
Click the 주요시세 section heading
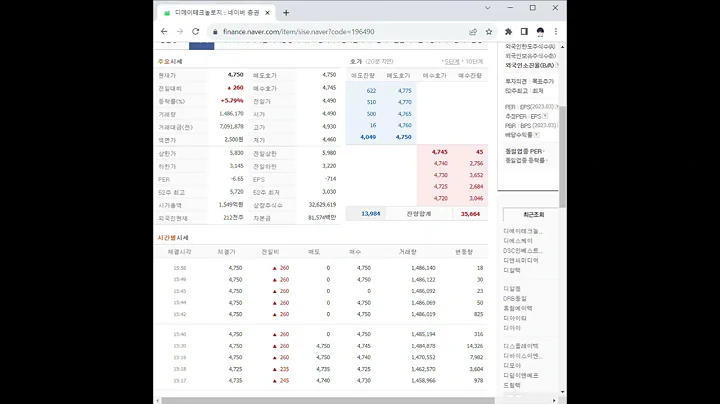[x=170, y=62]
